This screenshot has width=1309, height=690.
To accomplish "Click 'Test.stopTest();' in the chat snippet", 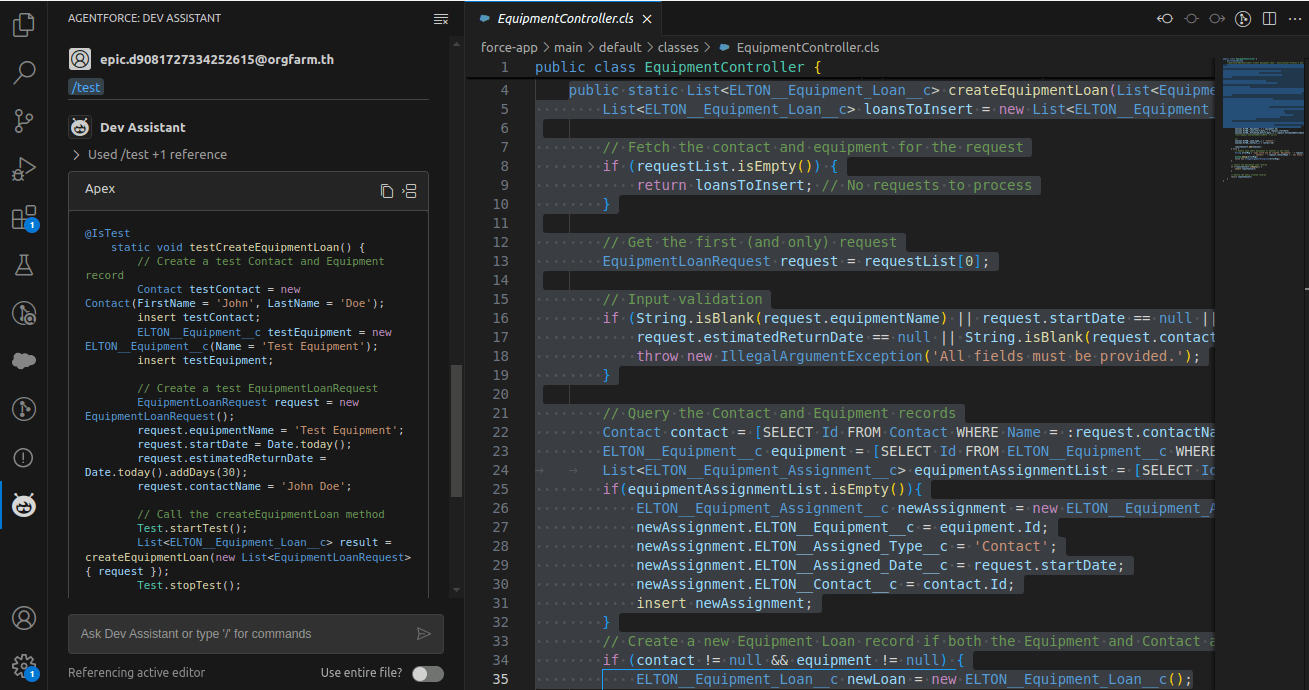I will [x=189, y=586].
